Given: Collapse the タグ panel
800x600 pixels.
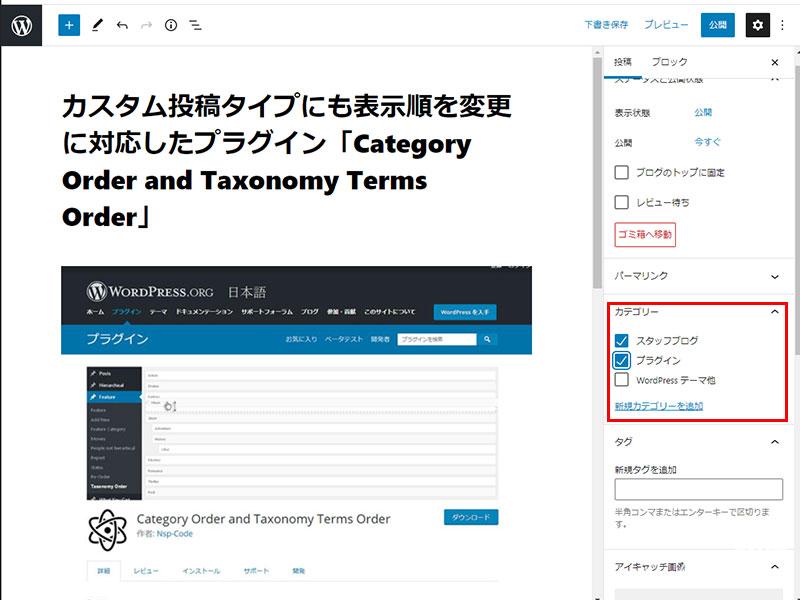Looking at the screenshot, I should (775, 442).
